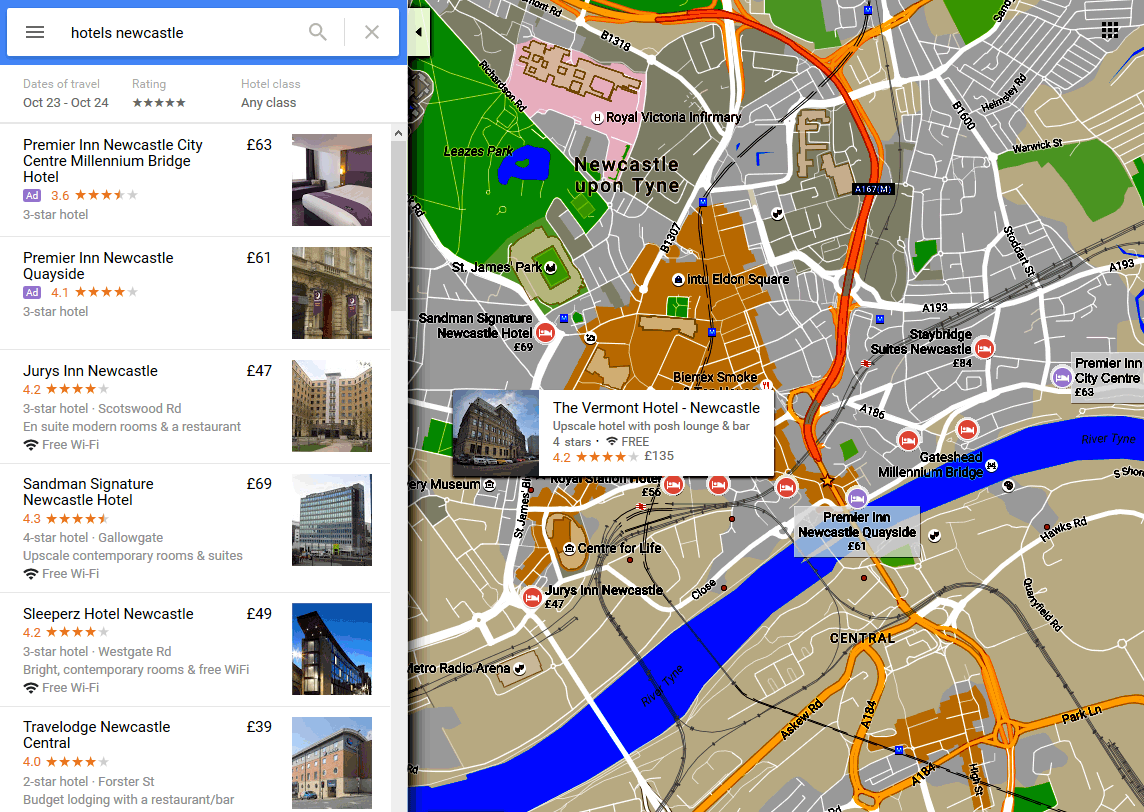Open the Premier Inn Newcastle Quayside listing title
The image size is (1144, 812).
point(98,266)
